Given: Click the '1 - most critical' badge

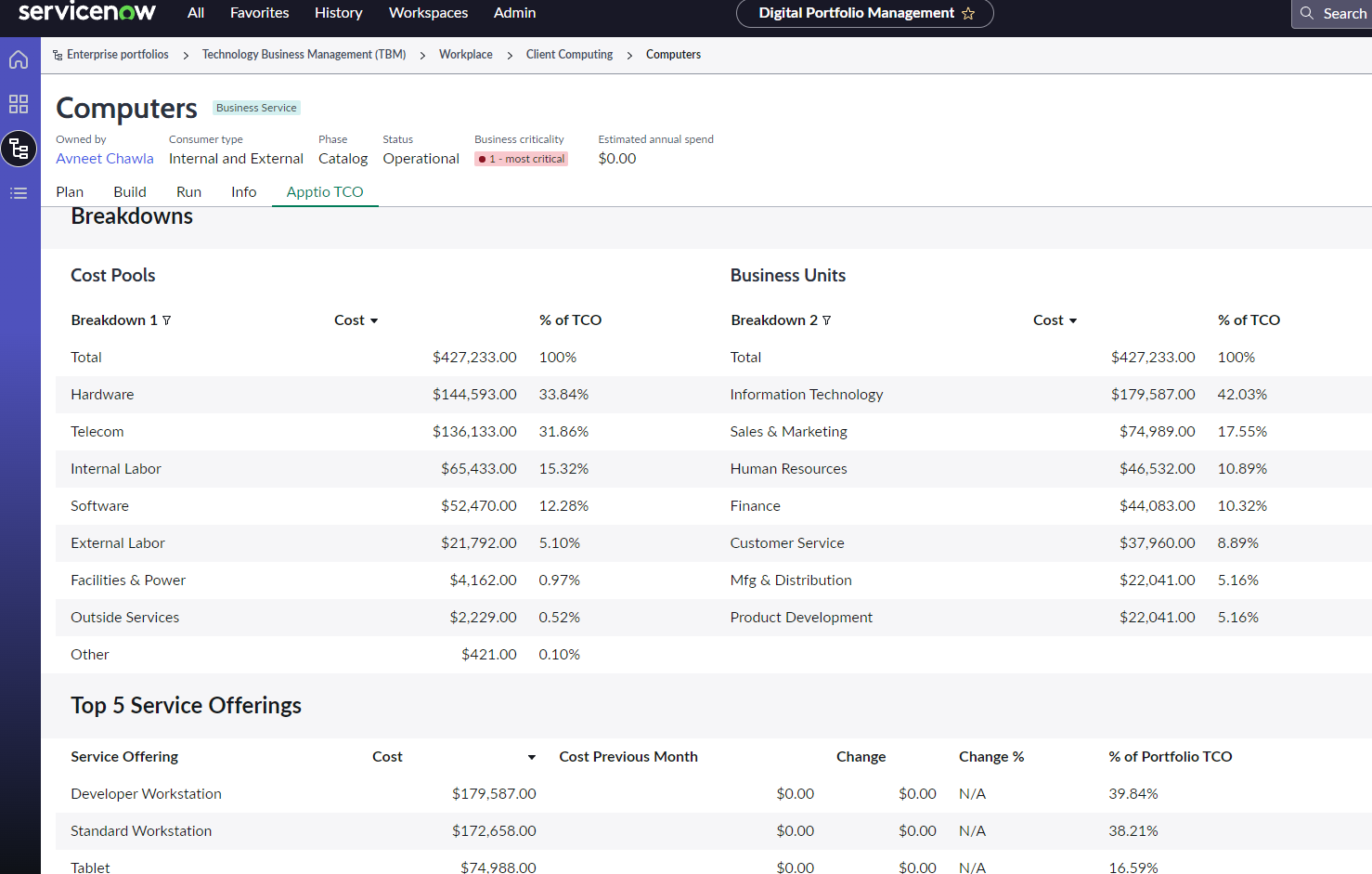Looking at the screenshot, I should pyautogui.click(x=521, y=159).
